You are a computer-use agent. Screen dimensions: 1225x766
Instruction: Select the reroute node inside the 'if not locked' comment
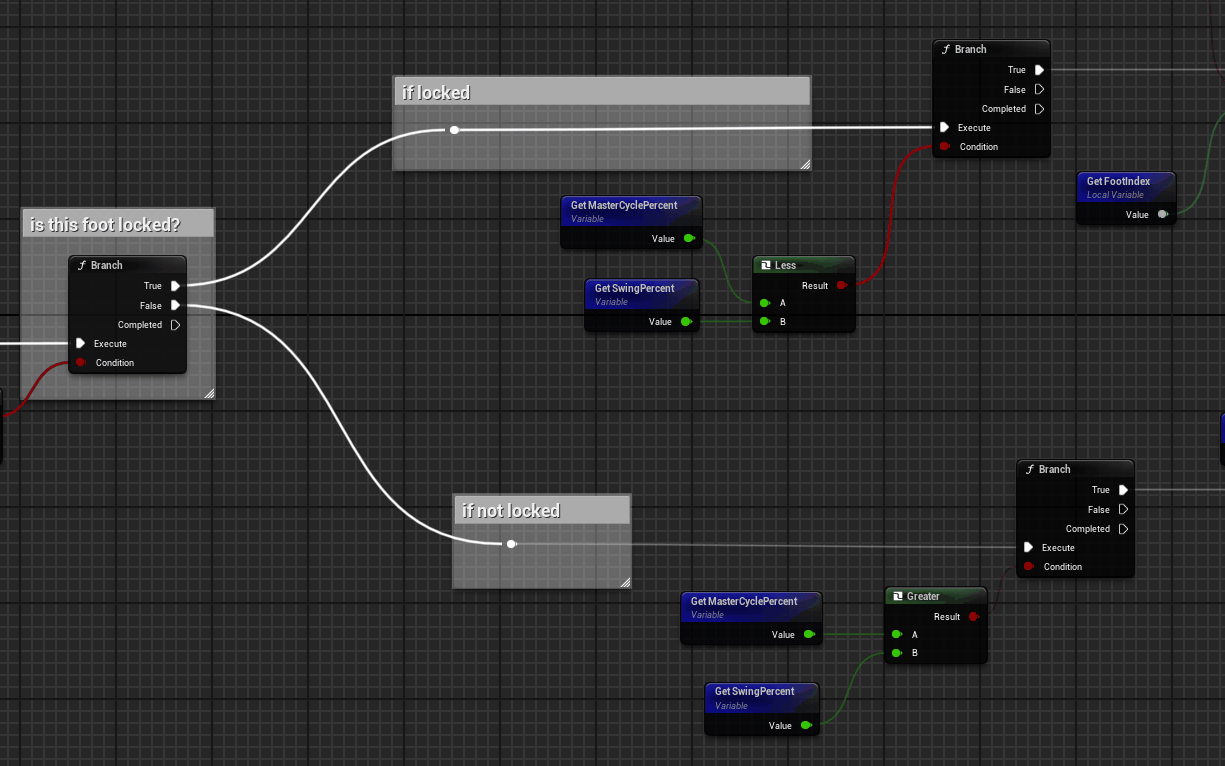pos(511,544)
